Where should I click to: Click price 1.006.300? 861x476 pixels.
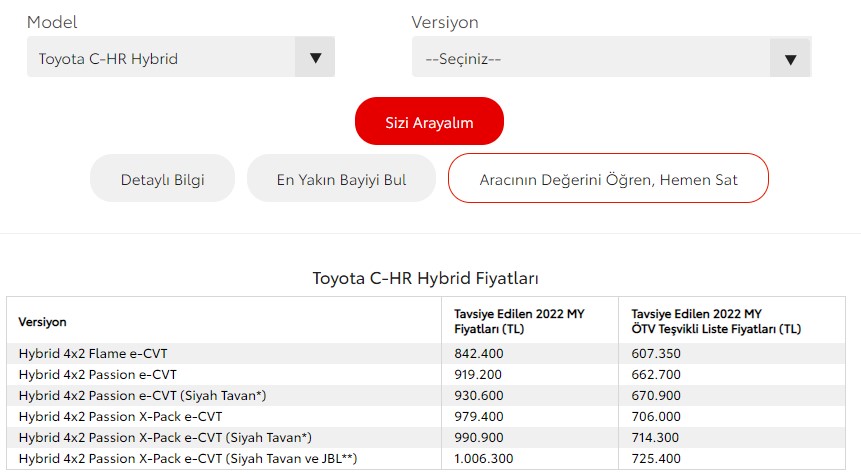click(x=483, y=458)
